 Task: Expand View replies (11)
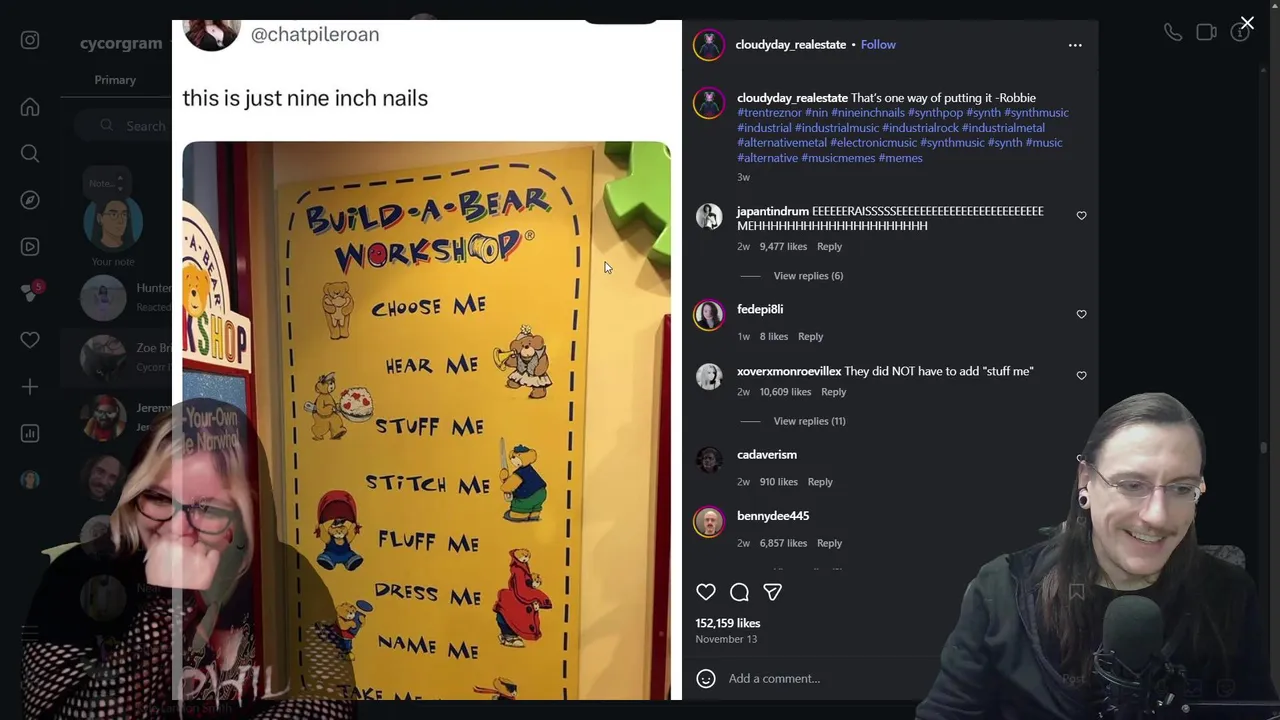tap(809, 421)
